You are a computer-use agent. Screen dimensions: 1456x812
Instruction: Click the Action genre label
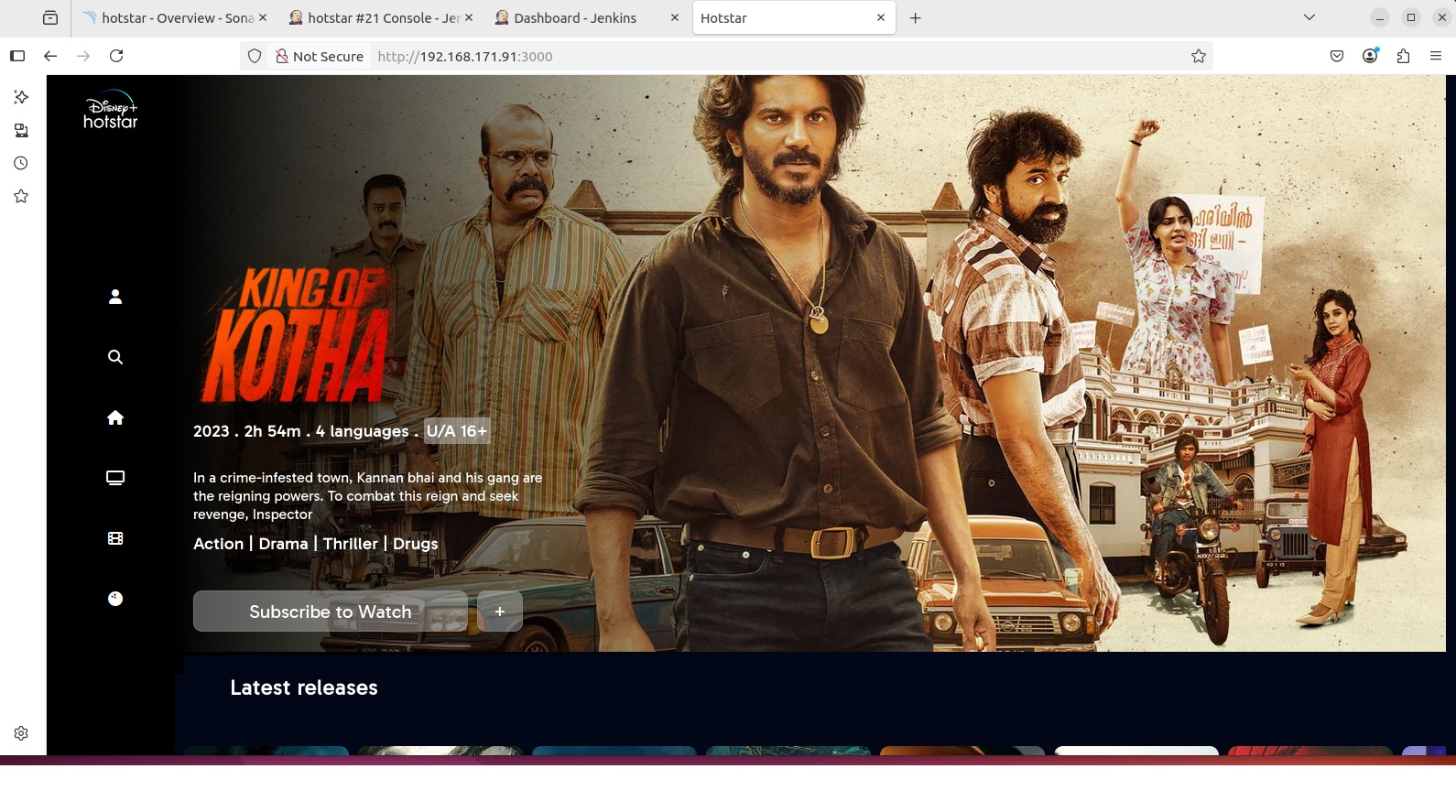pyautogui.click(x=218, y=544)
